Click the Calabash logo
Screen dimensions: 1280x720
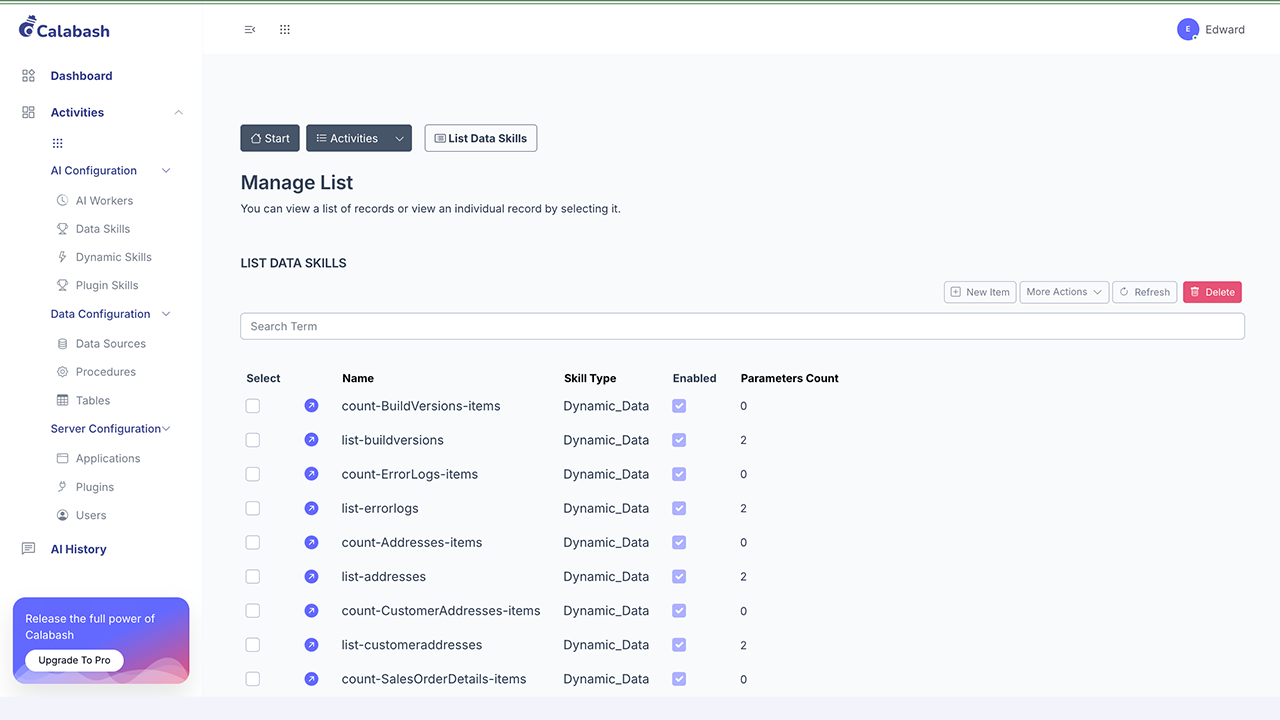(65, 28)
